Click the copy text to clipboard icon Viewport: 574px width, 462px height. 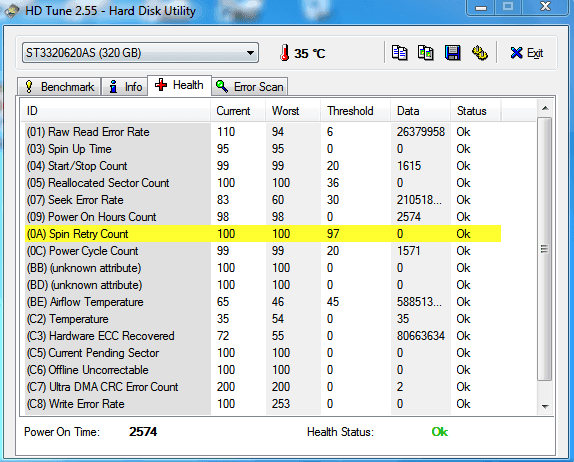pos(399,53)
